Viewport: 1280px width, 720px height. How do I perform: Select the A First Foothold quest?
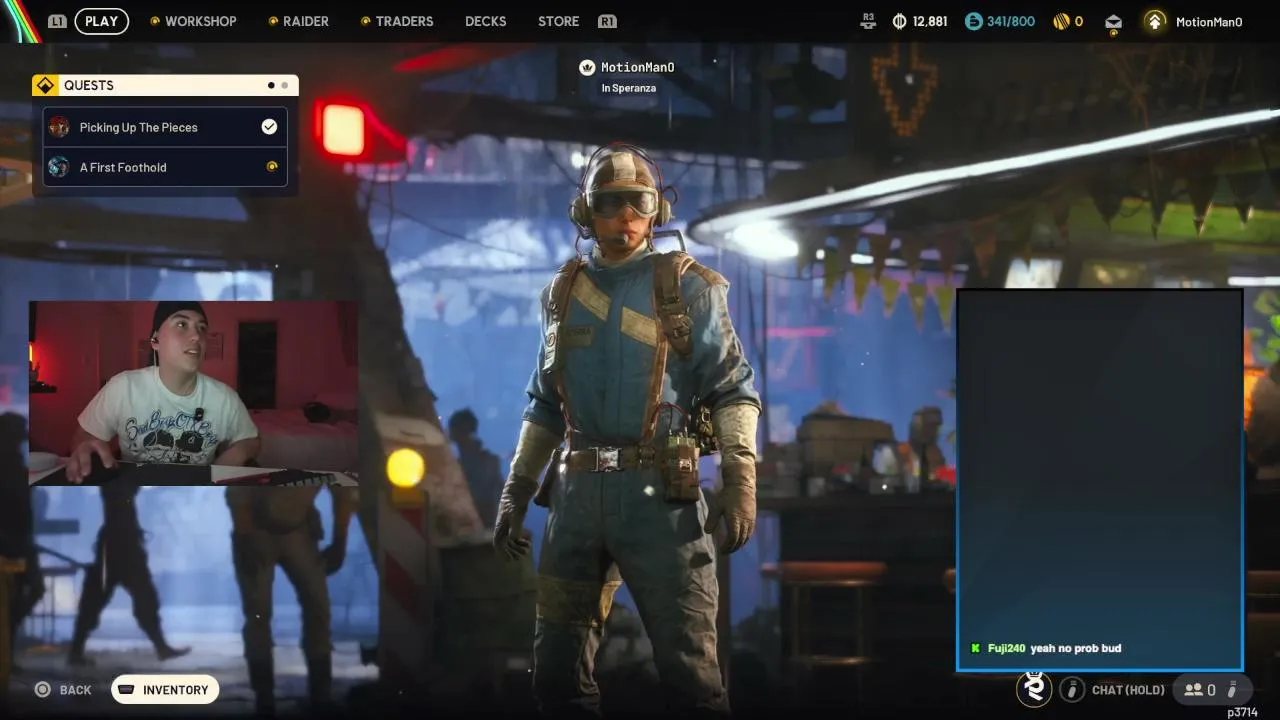(165, 167)
